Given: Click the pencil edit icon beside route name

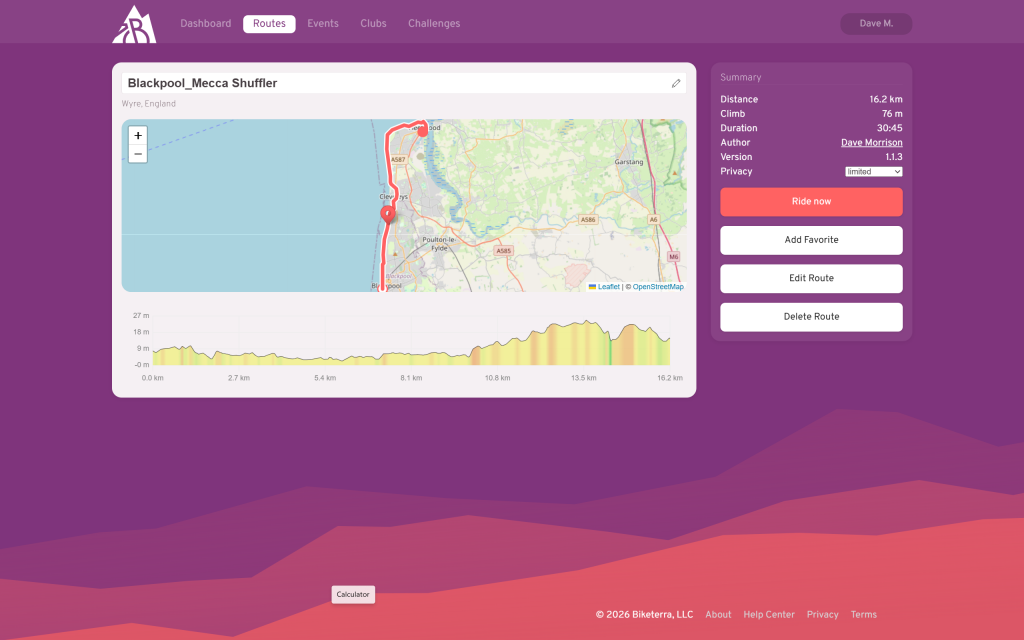Looking at the screenshot, I should coord(676,83).
